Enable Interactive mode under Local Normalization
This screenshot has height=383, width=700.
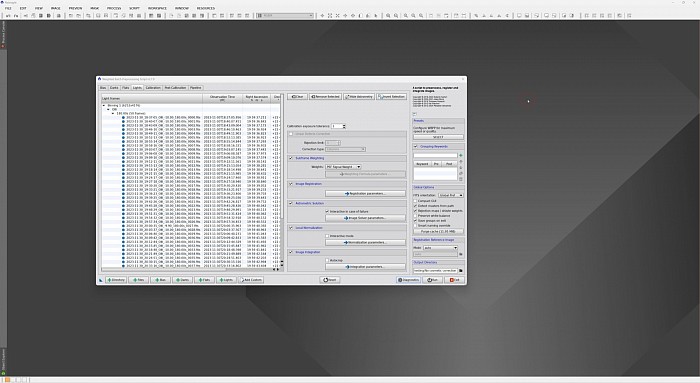[x=327, y=236]
